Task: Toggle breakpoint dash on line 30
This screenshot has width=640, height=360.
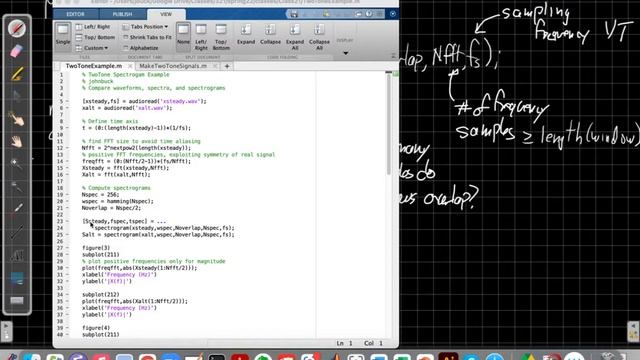Action: (67, 268)
